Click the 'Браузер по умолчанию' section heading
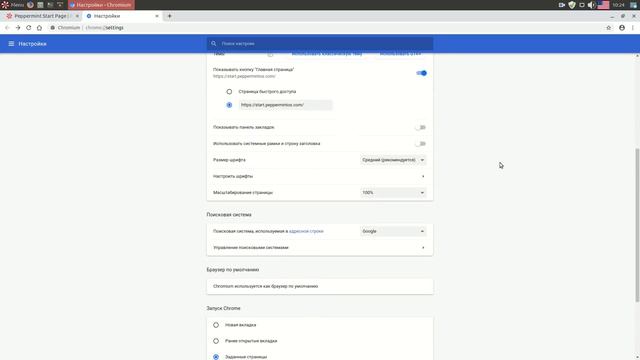 (233, 270)
